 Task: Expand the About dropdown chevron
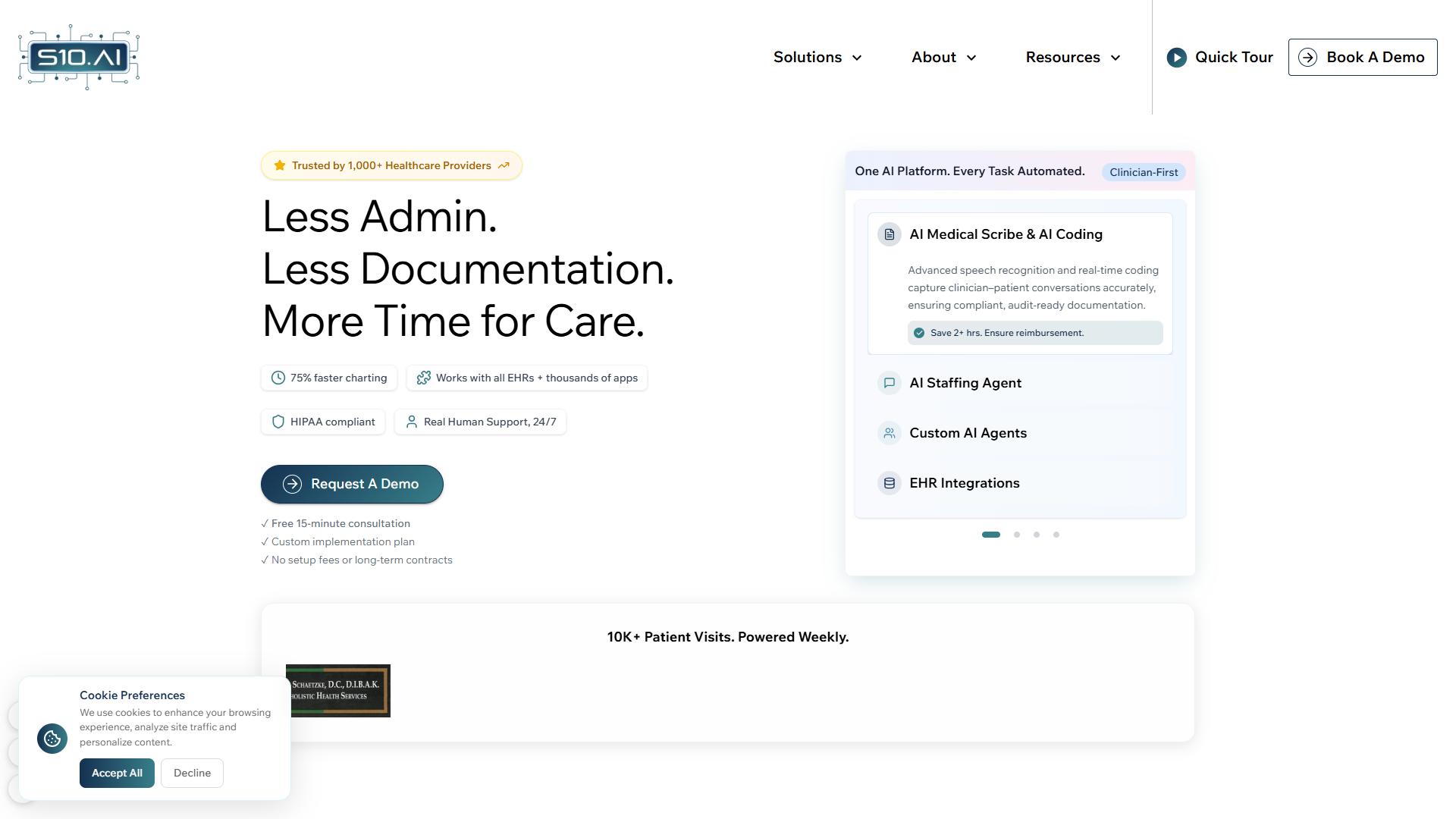pos(971,58)
